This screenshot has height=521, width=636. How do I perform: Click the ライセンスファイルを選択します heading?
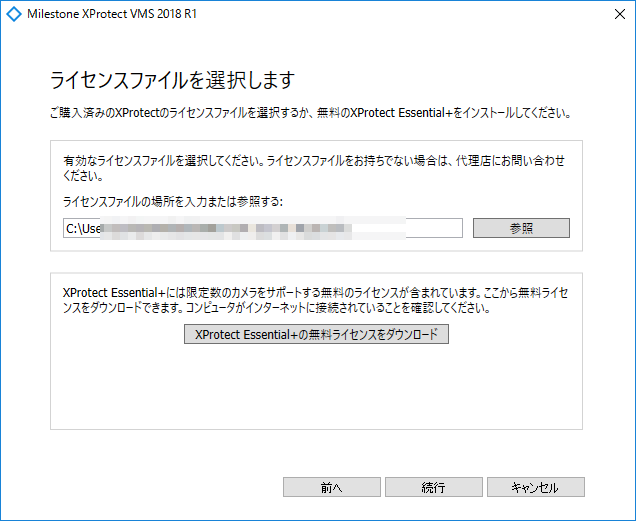tap(172, 80)
